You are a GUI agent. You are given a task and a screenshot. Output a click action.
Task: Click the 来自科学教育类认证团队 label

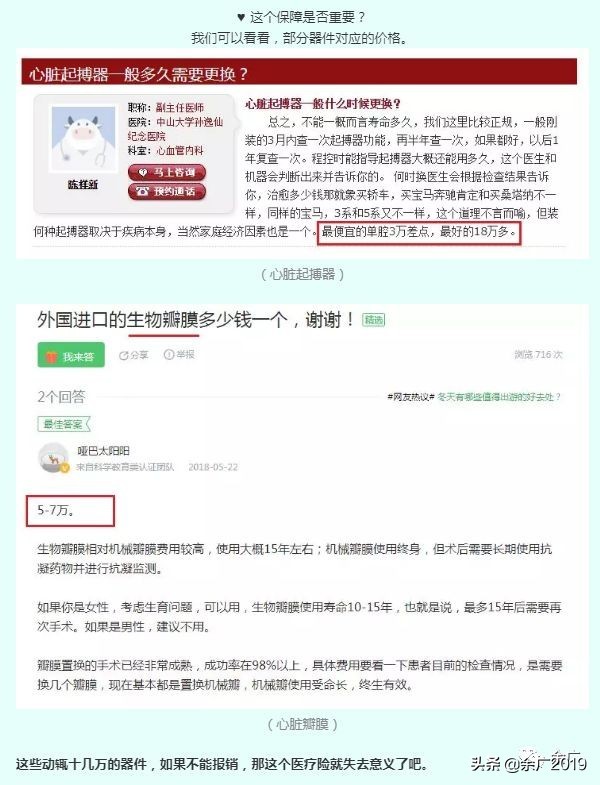coord(125,467)
